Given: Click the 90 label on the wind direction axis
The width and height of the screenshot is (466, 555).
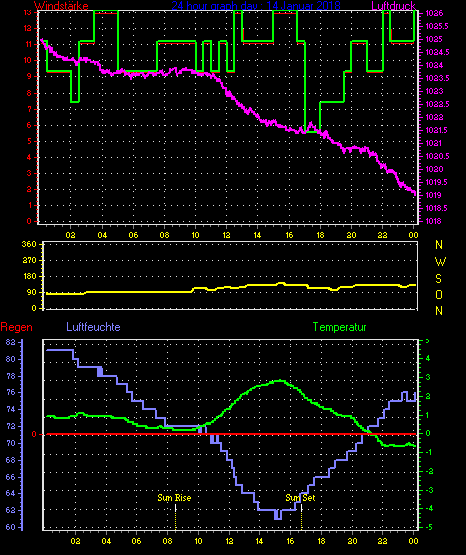Looking at the screenshot, I should (31, 292).
